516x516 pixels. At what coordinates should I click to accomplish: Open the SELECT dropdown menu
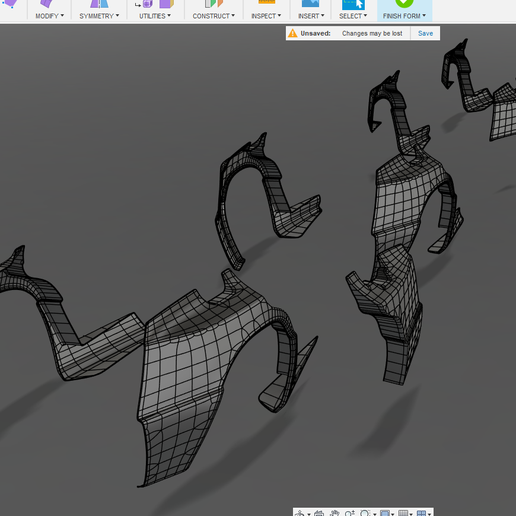pos(353,16)
